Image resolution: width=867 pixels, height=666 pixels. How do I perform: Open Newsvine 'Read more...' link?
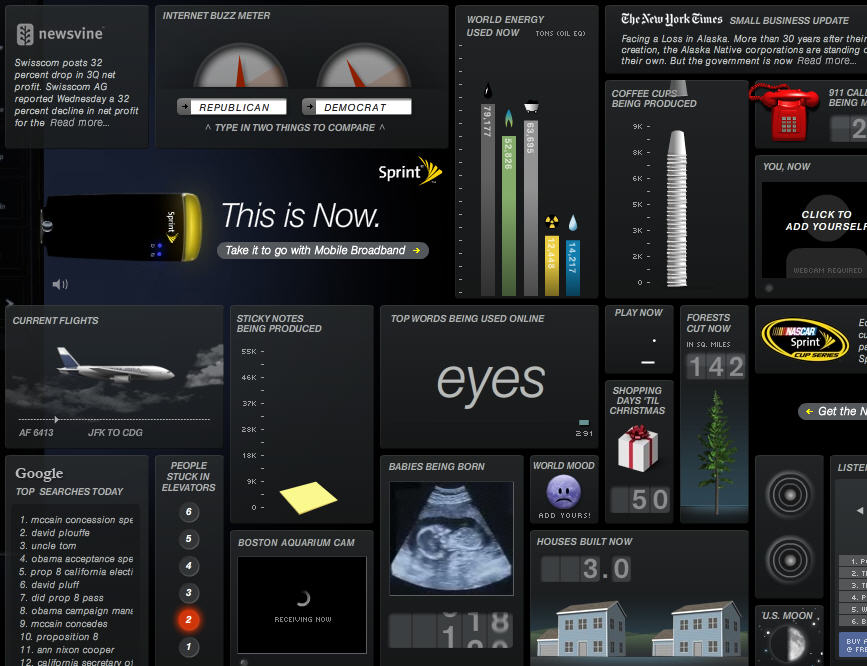click(80, 123)
